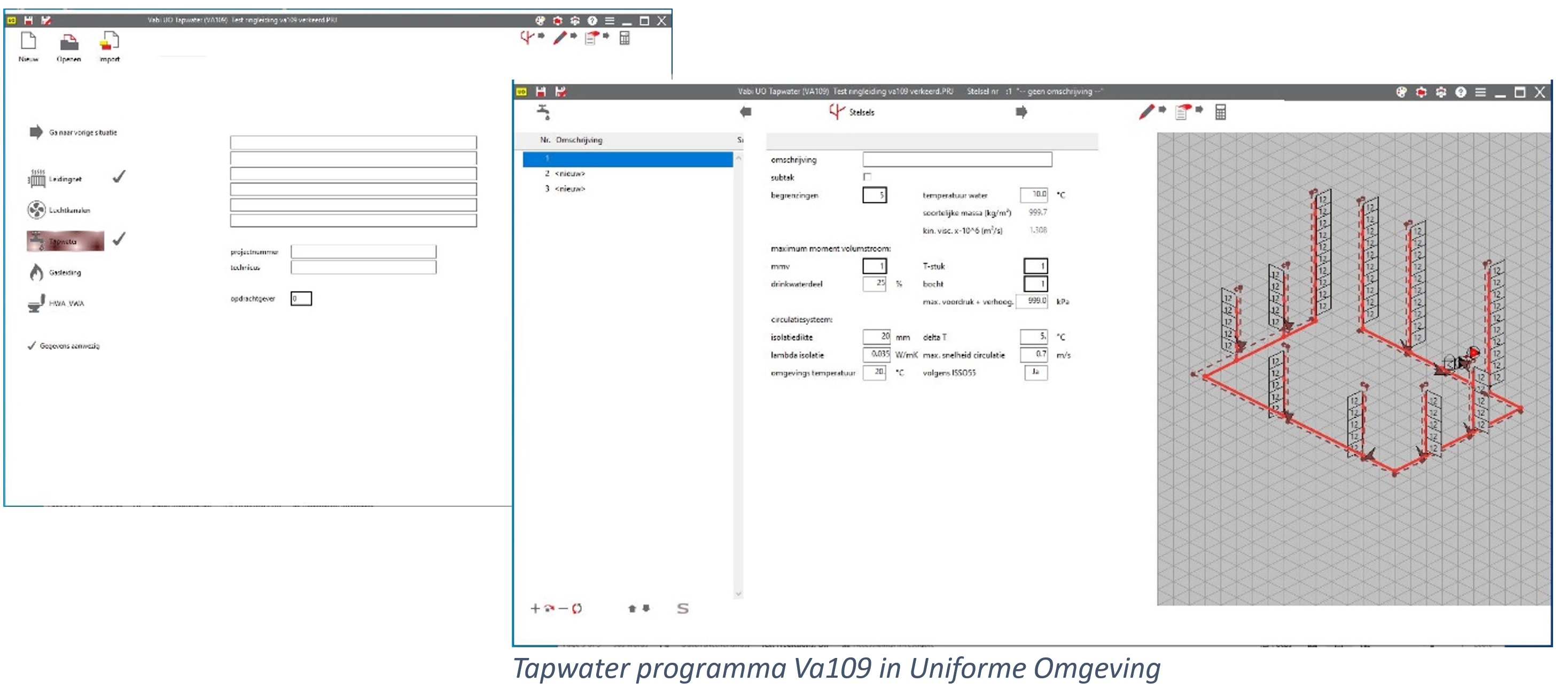Select the begrenzingen value box

874,195
